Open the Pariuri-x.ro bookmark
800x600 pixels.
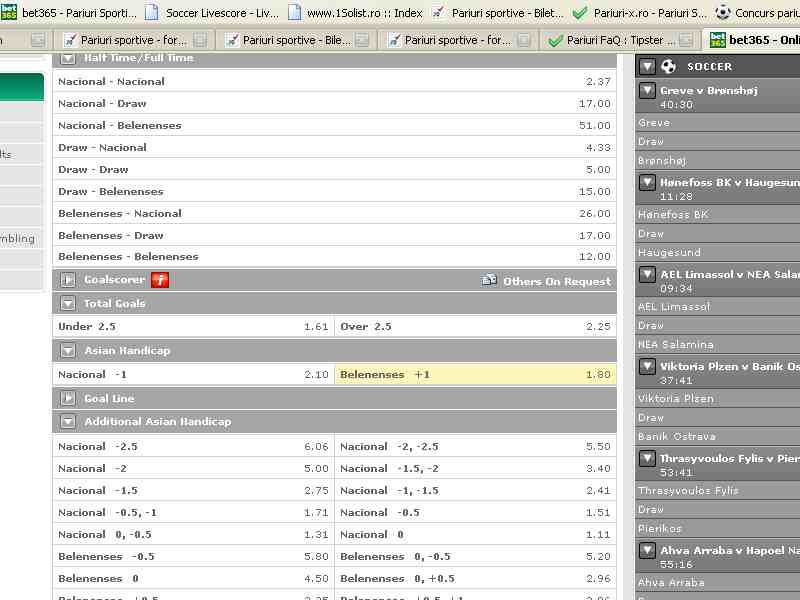tap(640, 12)
